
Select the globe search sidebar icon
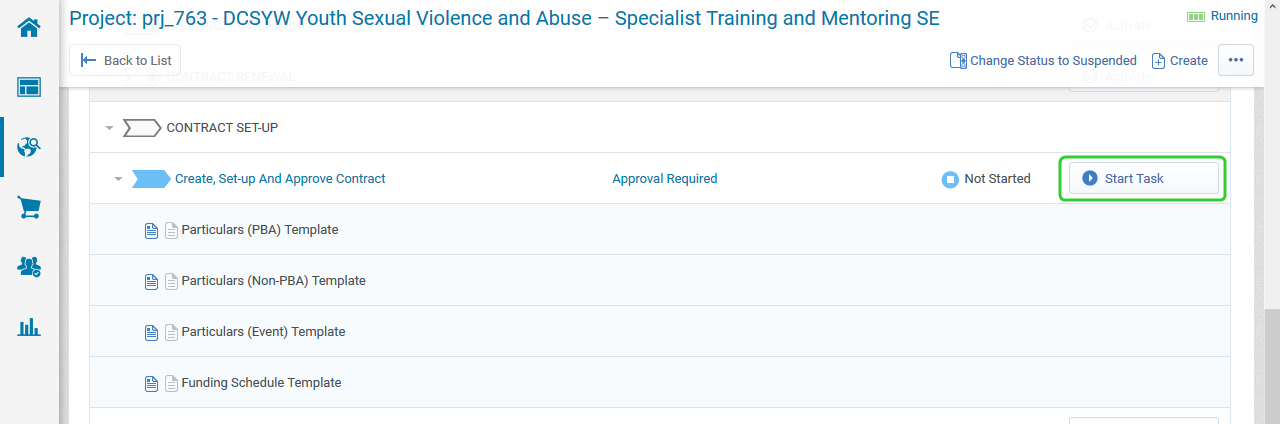[x=29, y=148]
